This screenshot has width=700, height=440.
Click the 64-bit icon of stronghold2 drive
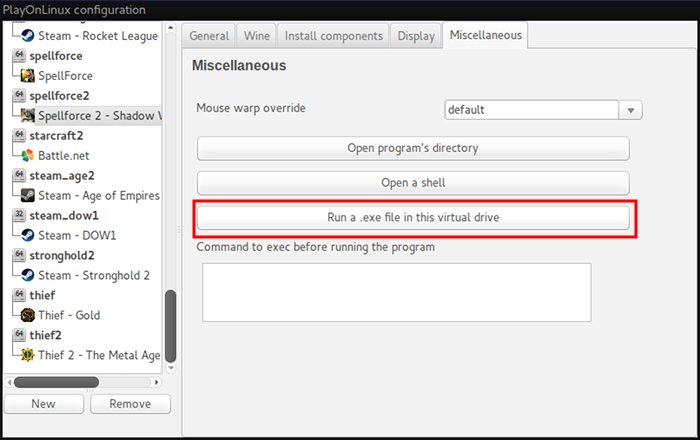[x=19, y=255]
